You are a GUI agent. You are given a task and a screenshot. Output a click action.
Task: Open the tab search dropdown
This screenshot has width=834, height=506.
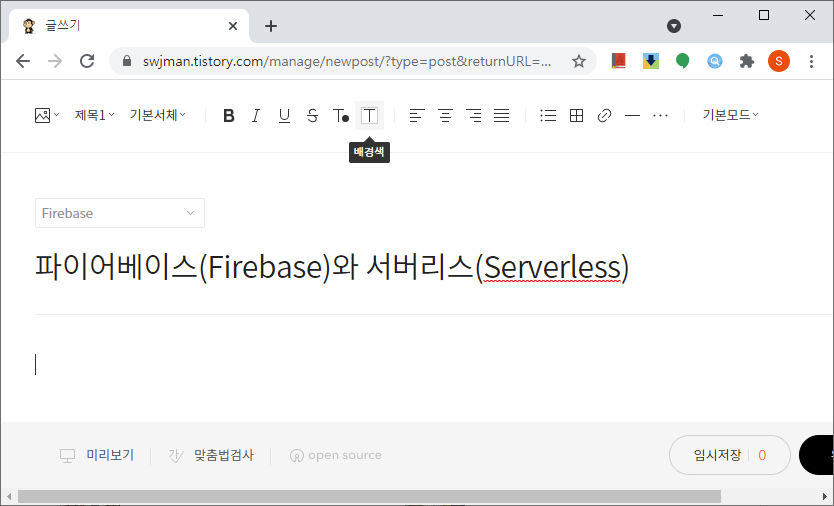pos(674,26)
